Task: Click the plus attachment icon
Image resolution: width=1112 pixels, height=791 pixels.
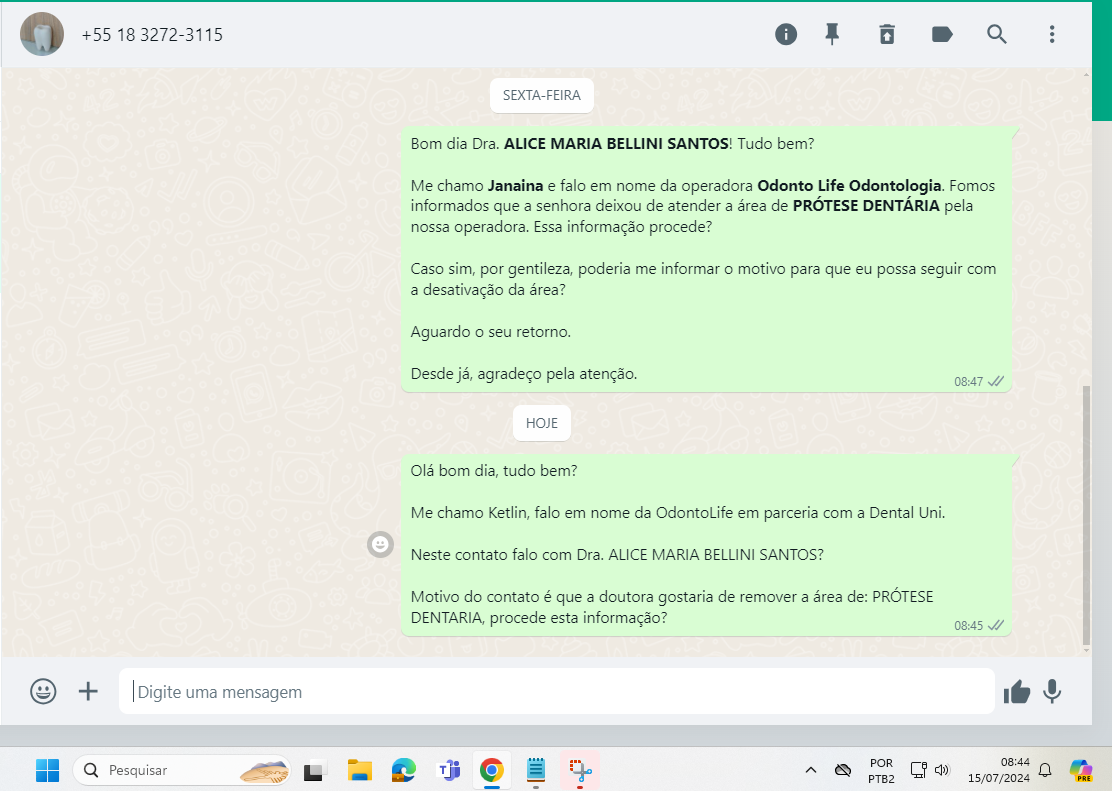Action: coord(88,691)
